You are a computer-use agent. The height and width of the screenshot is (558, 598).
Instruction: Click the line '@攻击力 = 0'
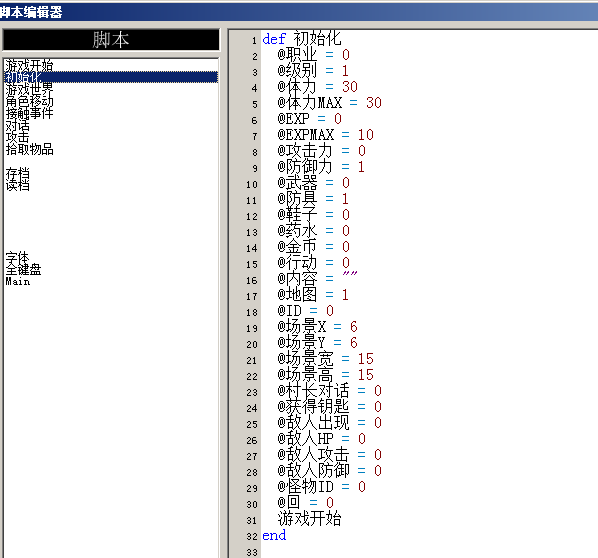coord(322,151)
